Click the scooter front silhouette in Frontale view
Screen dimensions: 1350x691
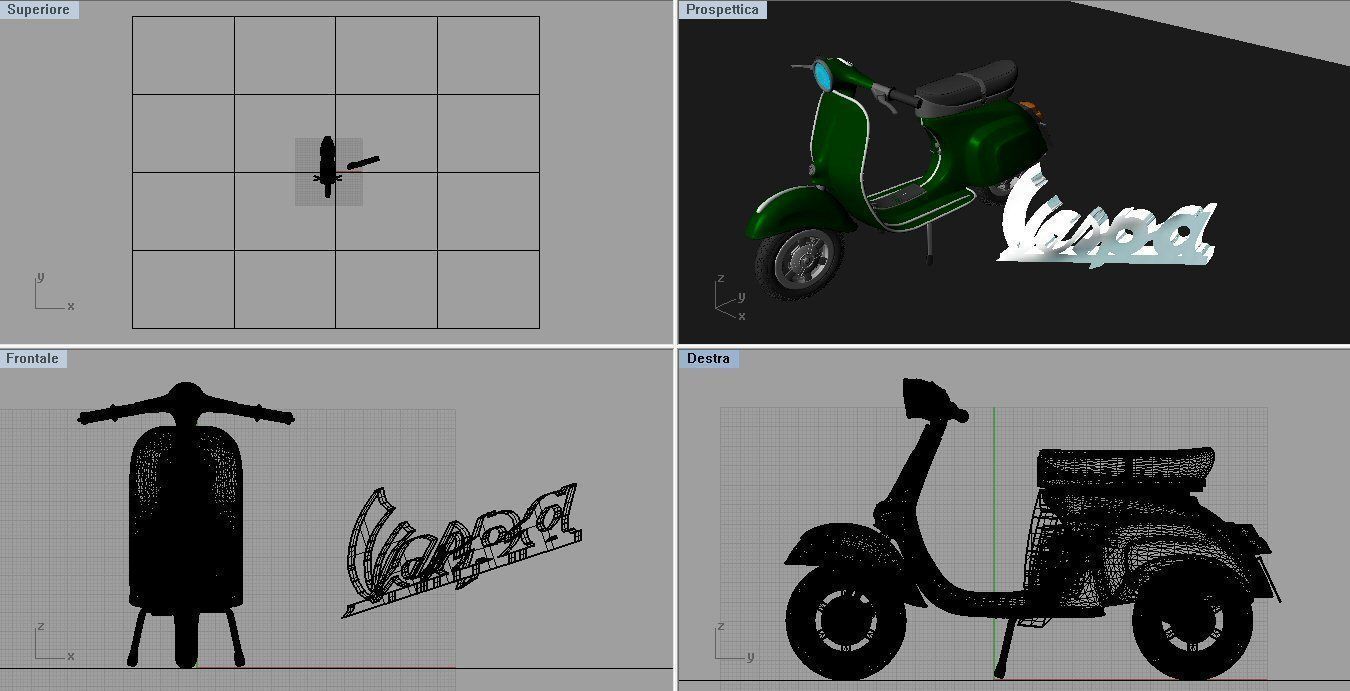[186, 524]
